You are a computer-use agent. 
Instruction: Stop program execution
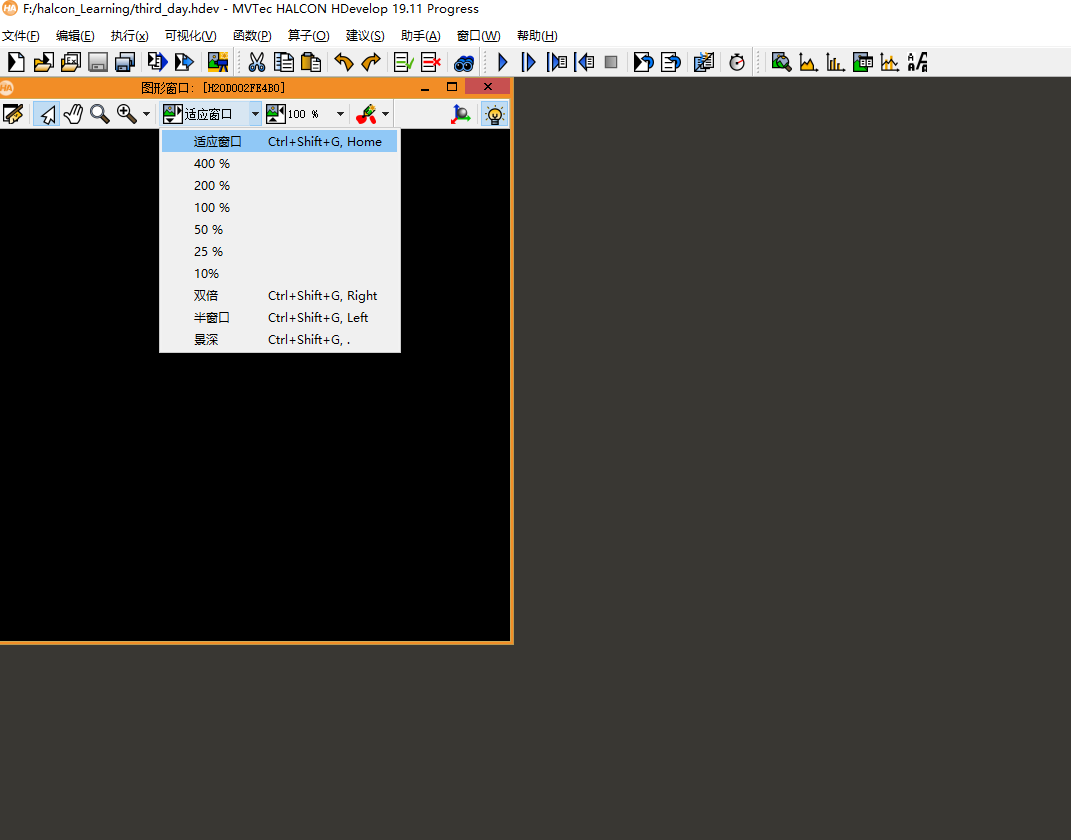point(611,62)
